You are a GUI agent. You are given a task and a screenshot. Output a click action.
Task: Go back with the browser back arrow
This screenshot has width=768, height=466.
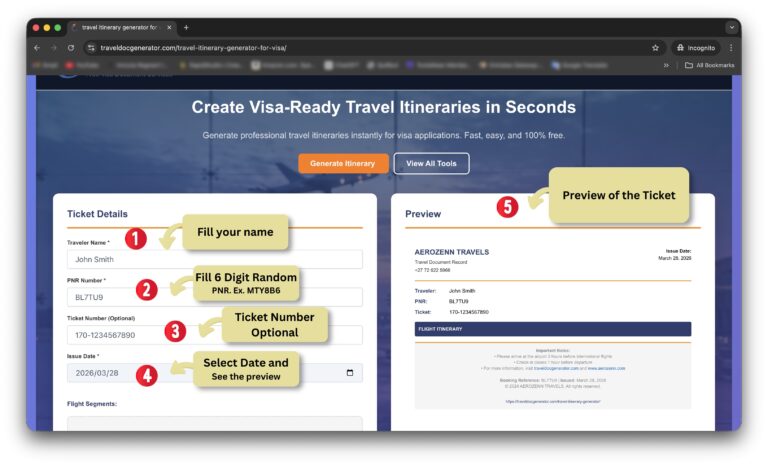point(37,48)
